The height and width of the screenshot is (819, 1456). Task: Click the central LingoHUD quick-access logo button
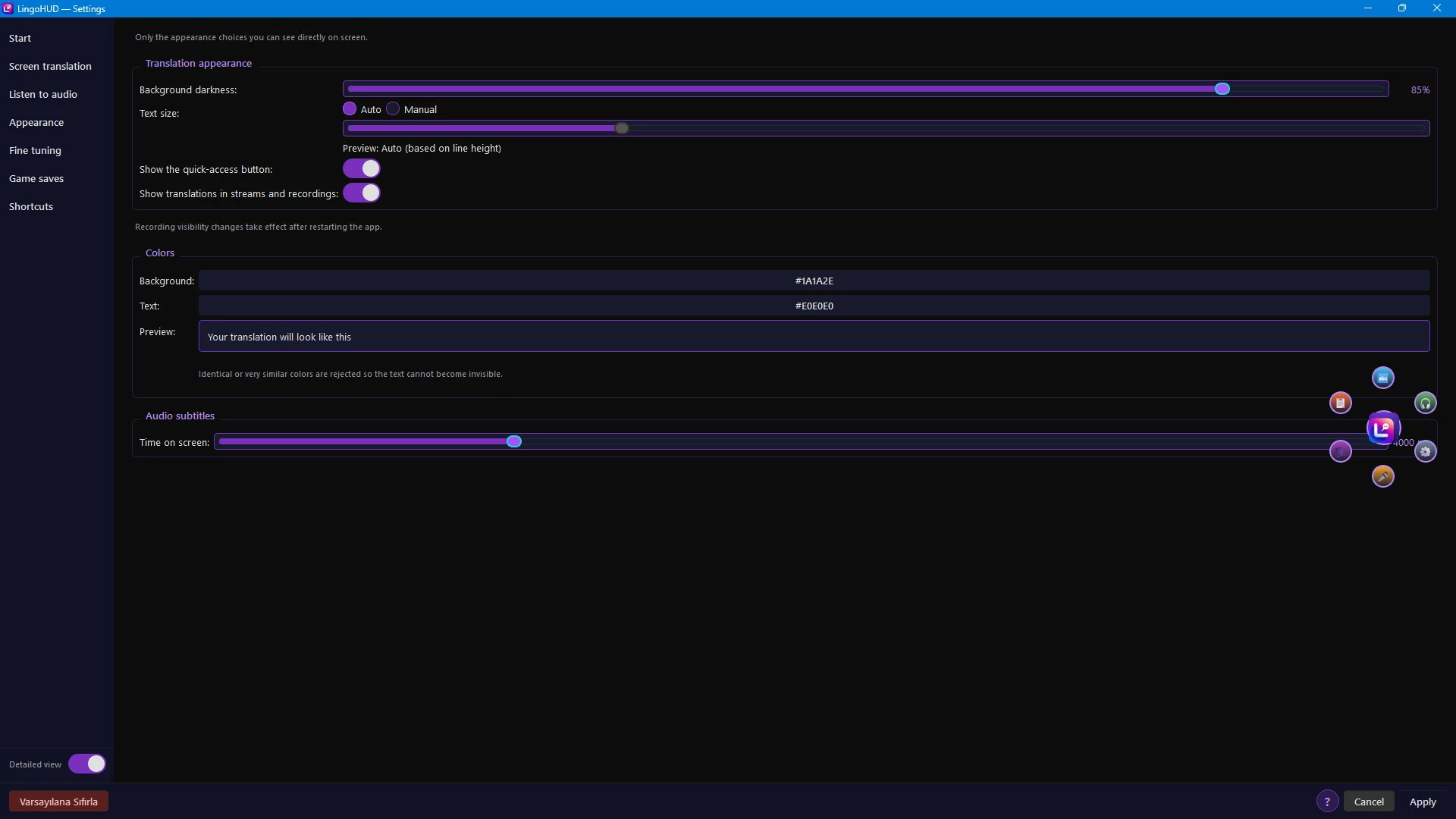(1382, 428)
